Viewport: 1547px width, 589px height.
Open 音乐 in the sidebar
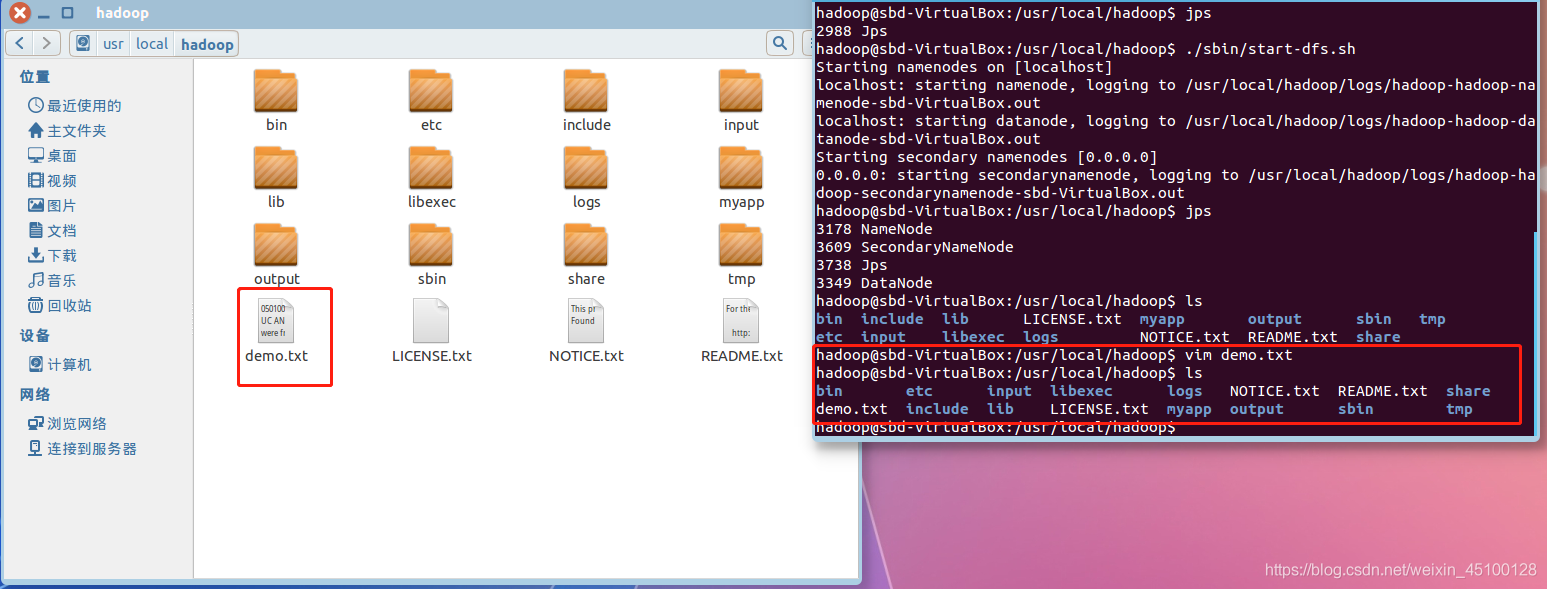[x=52, y=281]
